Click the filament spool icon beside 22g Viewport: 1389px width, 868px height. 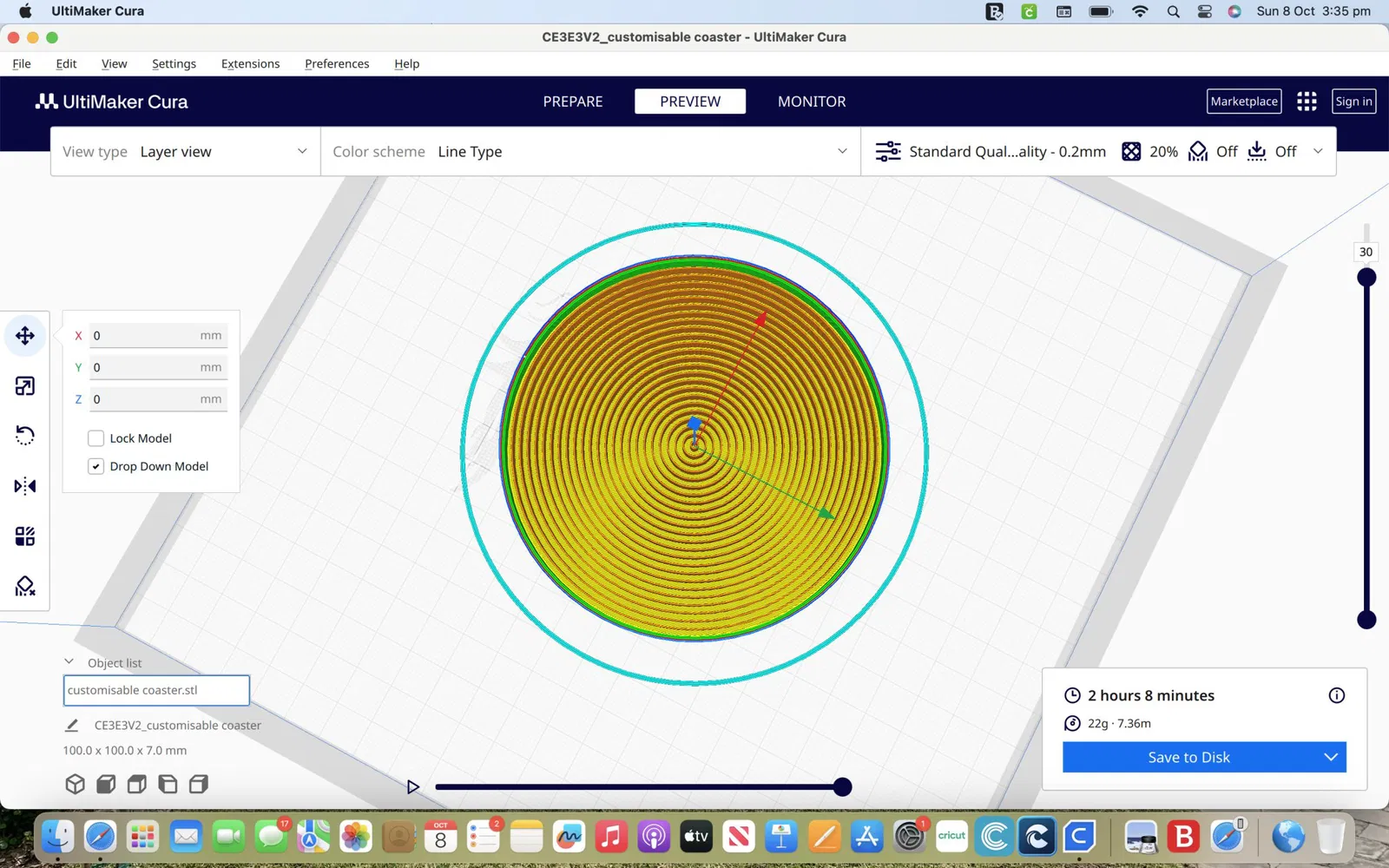tap(1073, 724)
